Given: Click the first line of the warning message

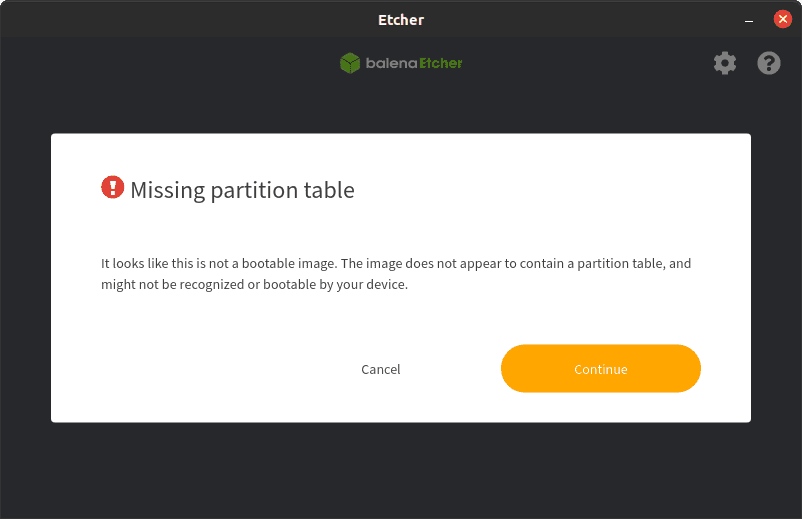Looking at the screenshot, I should (396, 264).
